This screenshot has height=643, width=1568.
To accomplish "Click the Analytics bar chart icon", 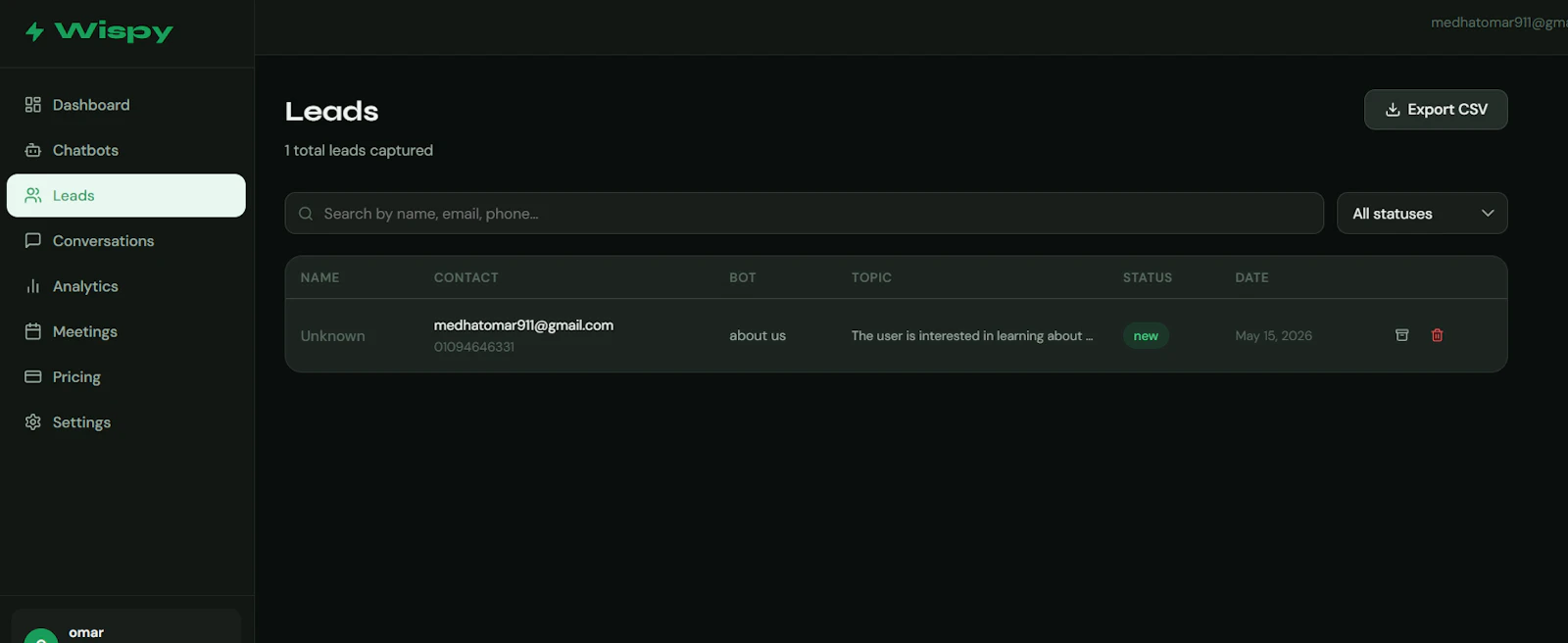I will [x=33, y=286].
